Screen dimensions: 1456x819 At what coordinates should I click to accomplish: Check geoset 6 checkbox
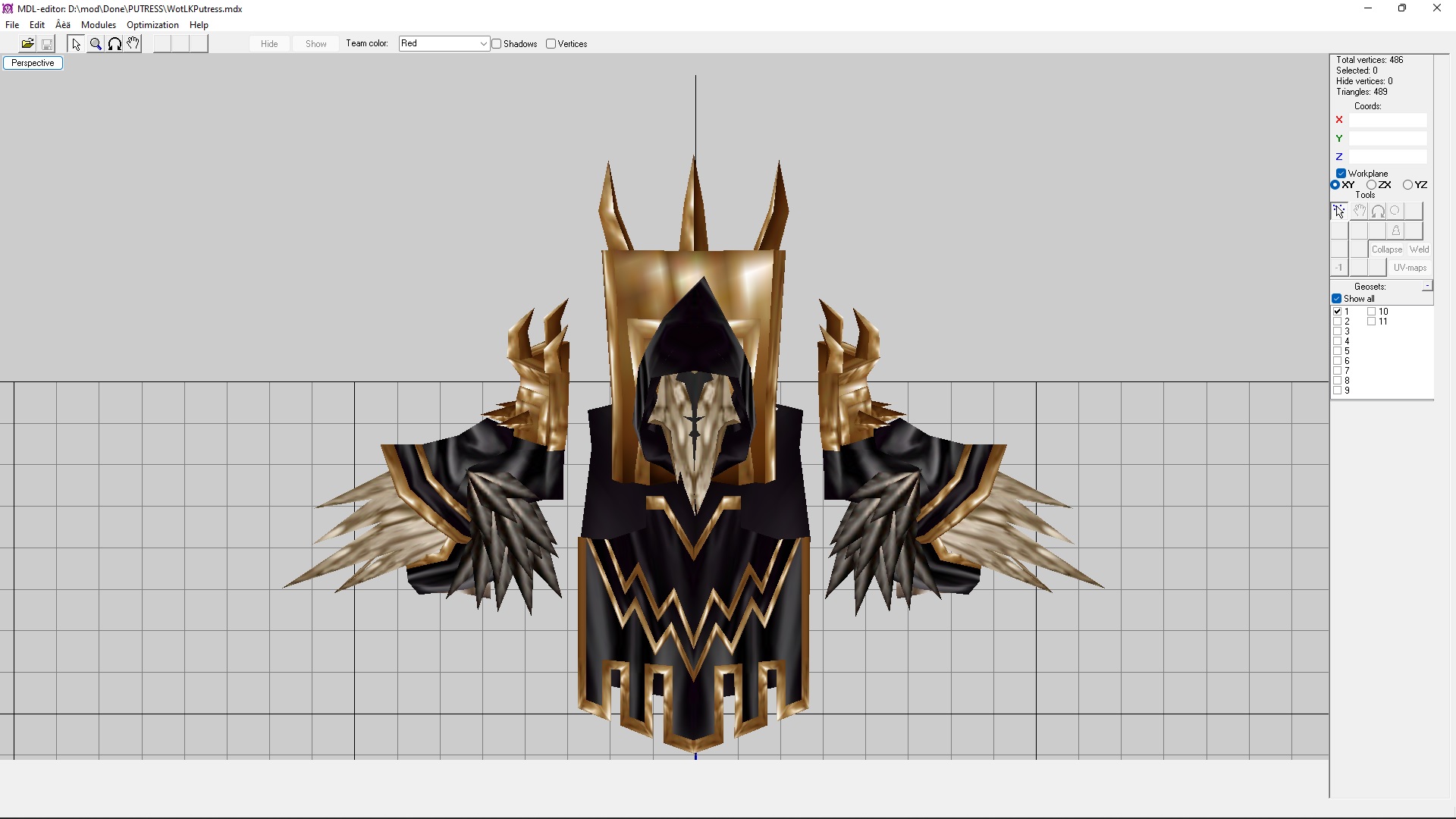(x=1338, y=361)
